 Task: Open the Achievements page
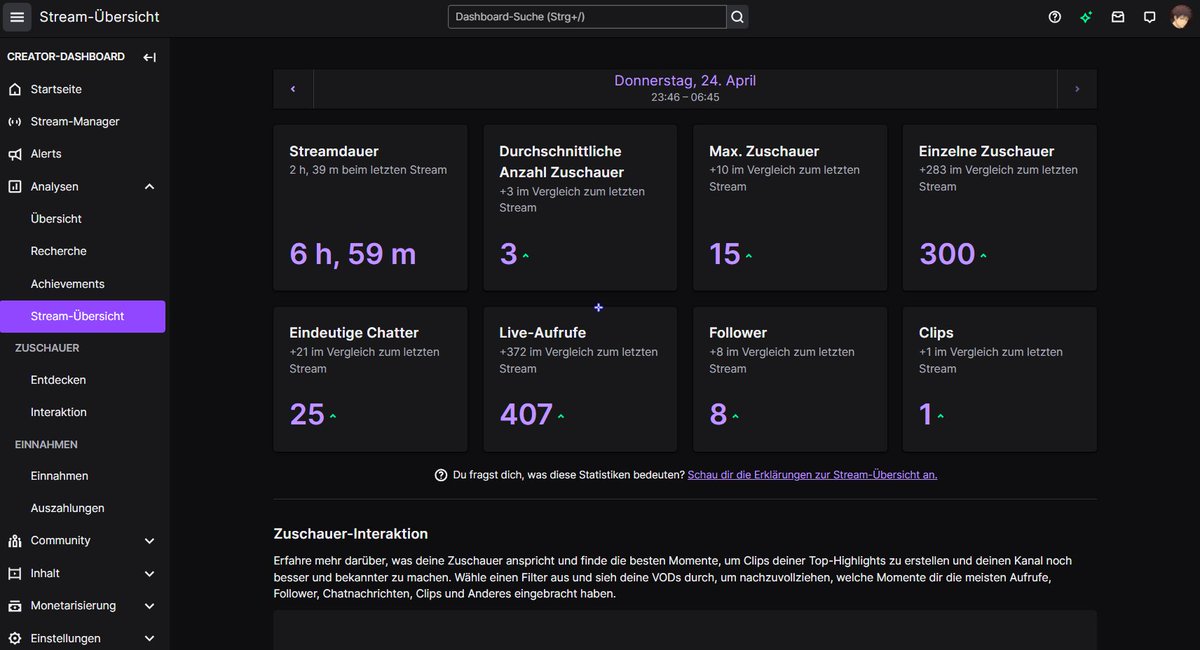coord(66,283)
